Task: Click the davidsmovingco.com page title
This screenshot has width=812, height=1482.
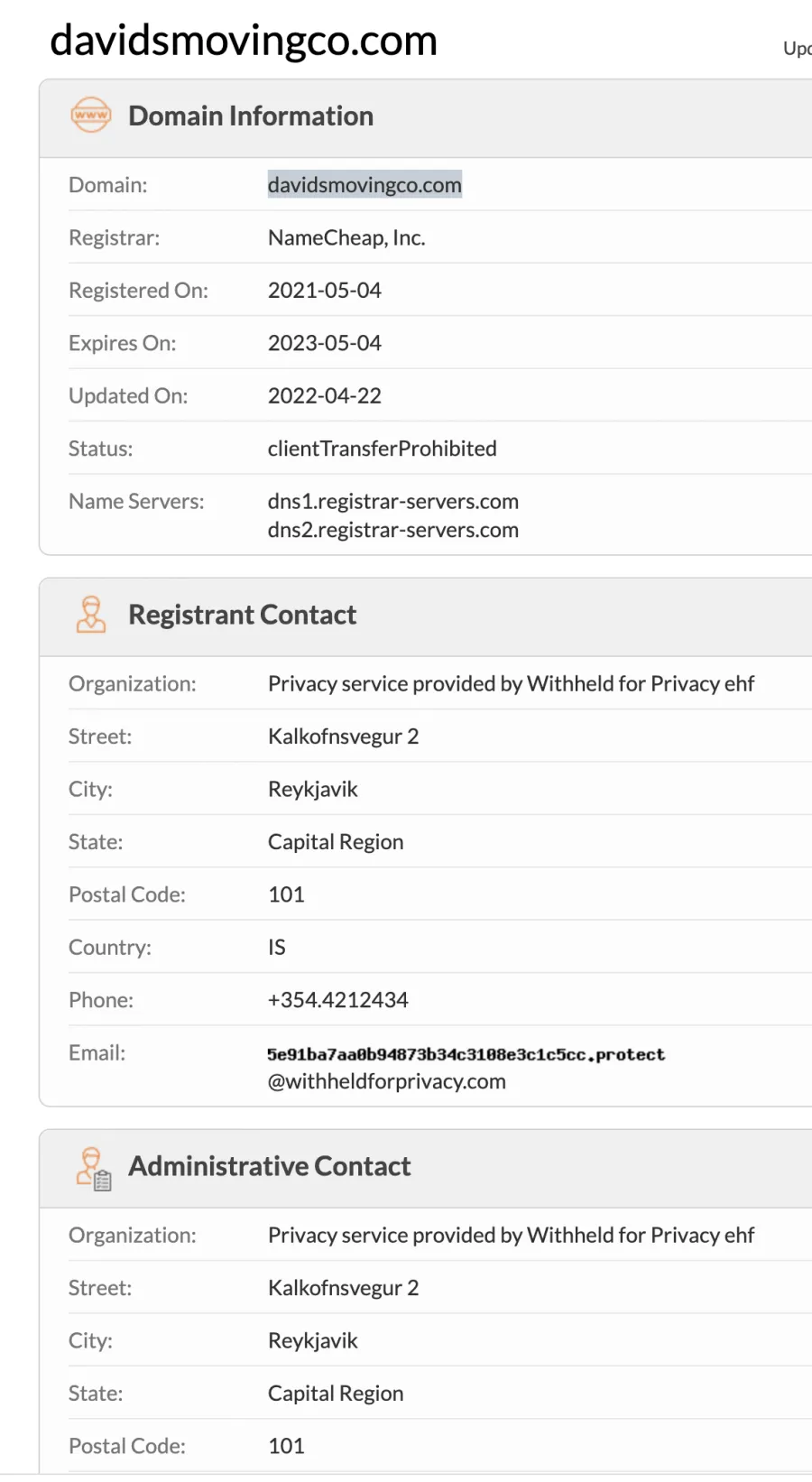Action: (244, 41)
